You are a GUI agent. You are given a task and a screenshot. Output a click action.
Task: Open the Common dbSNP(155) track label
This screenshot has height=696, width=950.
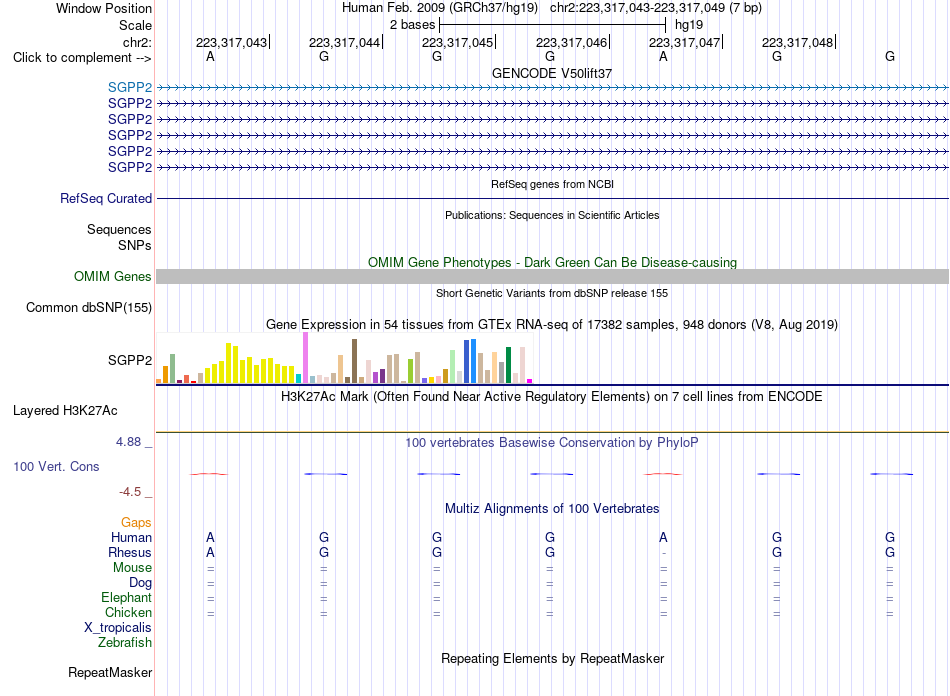[x=88, y=308]
